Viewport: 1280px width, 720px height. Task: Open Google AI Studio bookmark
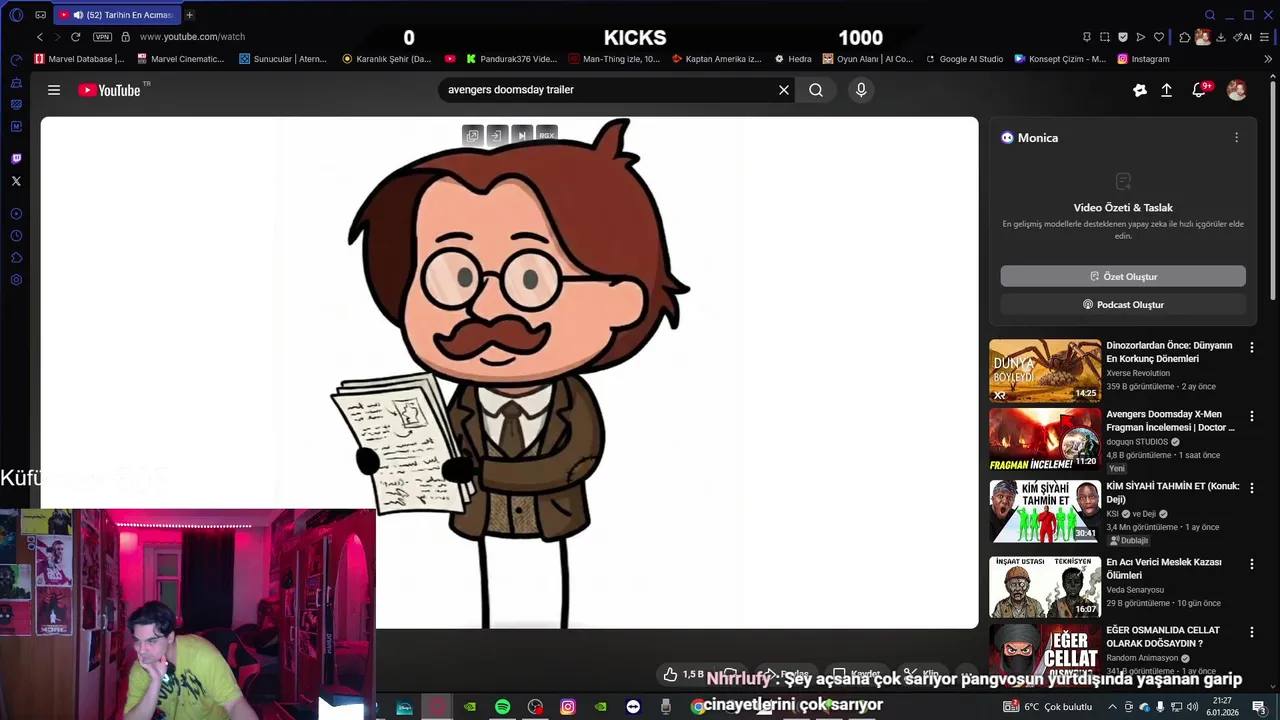(x=964, y=59)
